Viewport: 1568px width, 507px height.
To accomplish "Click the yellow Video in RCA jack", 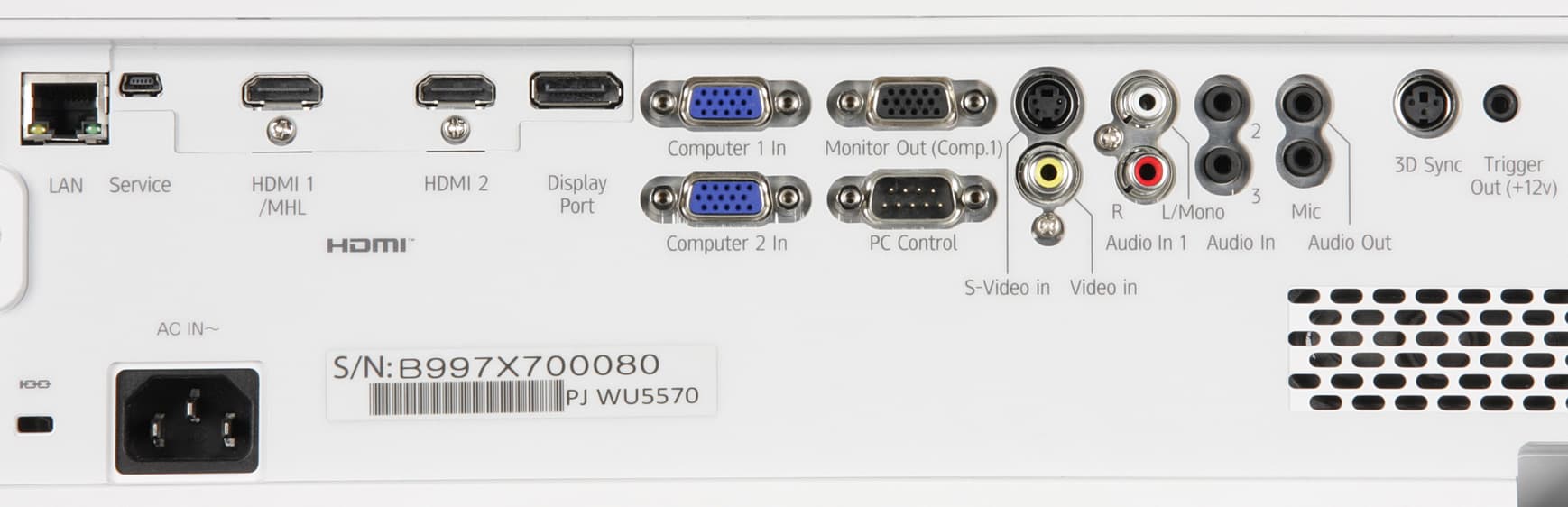I will (1049, 171).
